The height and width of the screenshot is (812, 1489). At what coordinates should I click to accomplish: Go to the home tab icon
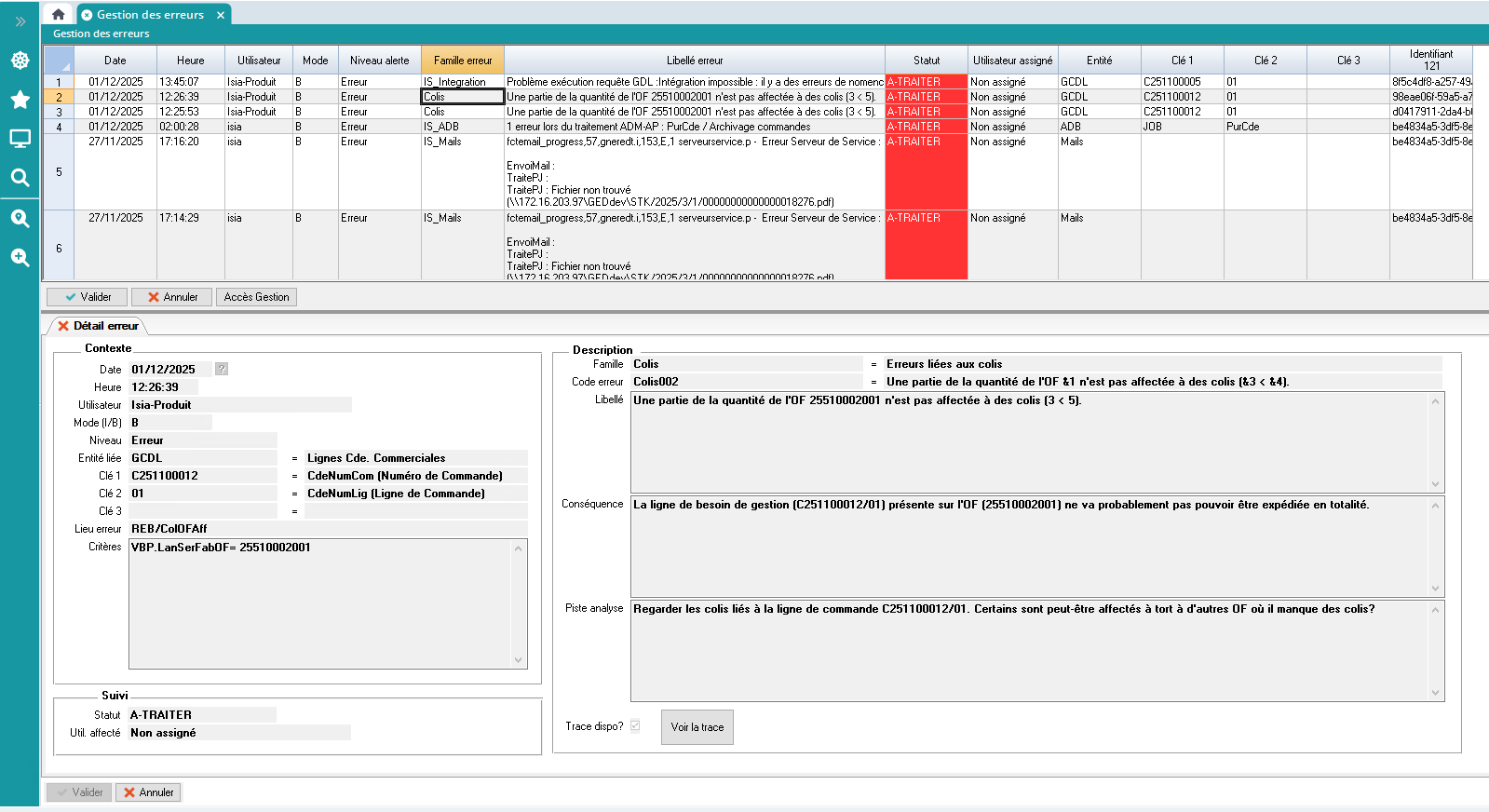(x=58, y=15)
